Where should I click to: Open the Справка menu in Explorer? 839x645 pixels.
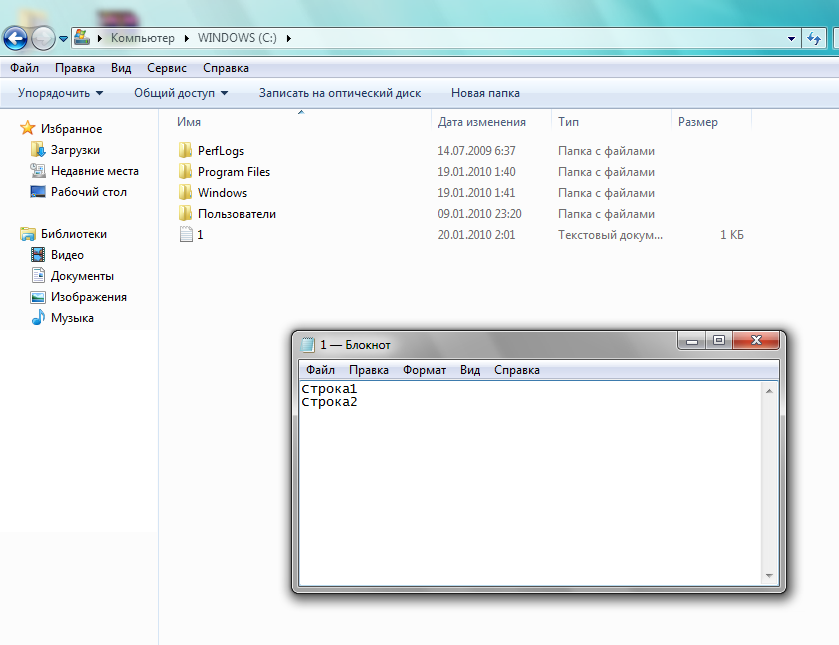click(x=226, y=68)
